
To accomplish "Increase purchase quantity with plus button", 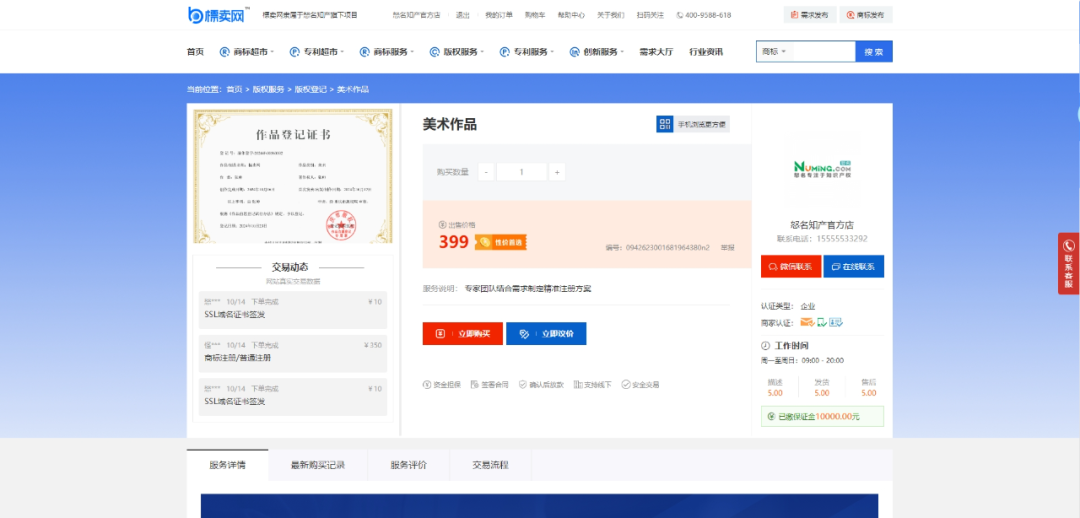I will (x=557, y=172).
